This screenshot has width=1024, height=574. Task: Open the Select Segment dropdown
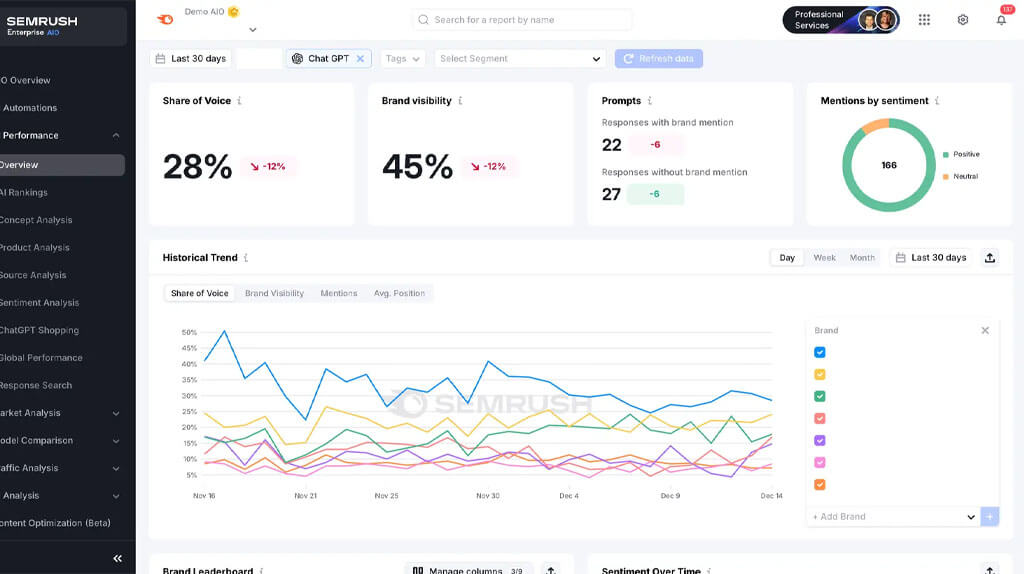click(520, 59)
